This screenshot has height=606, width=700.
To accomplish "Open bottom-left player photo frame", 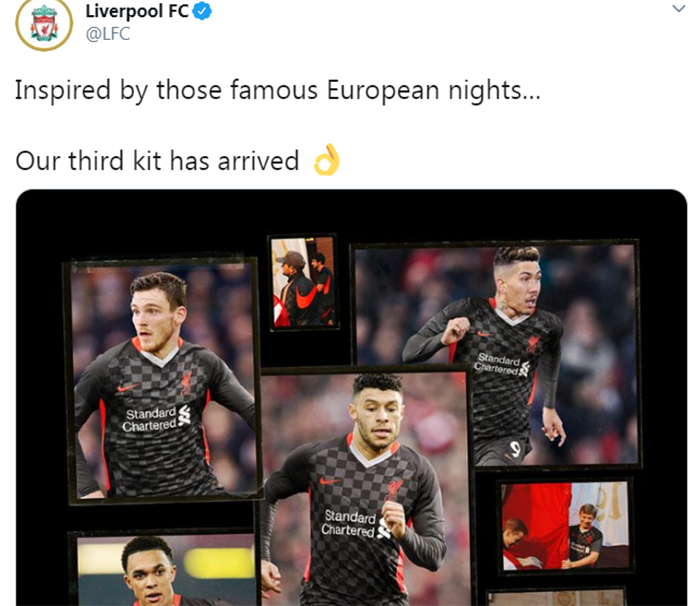I will coord(162,568).
